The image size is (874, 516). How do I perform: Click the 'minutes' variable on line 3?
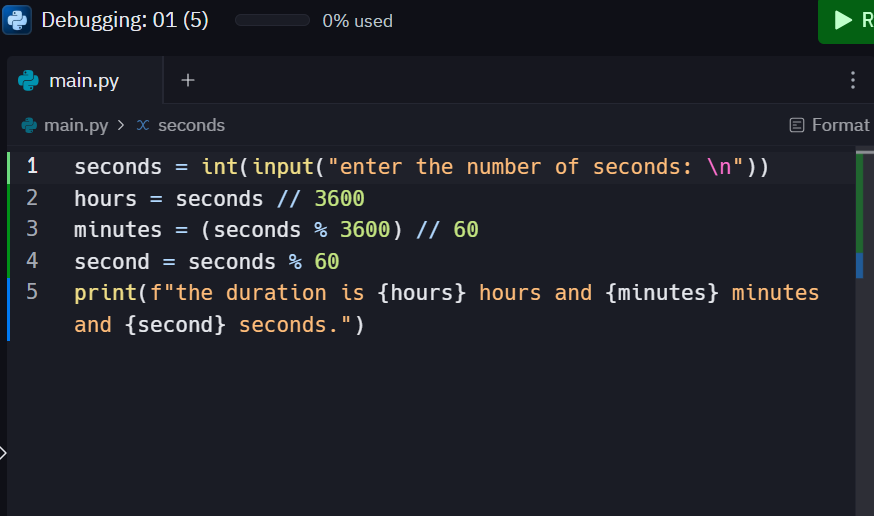pos(118,230)
